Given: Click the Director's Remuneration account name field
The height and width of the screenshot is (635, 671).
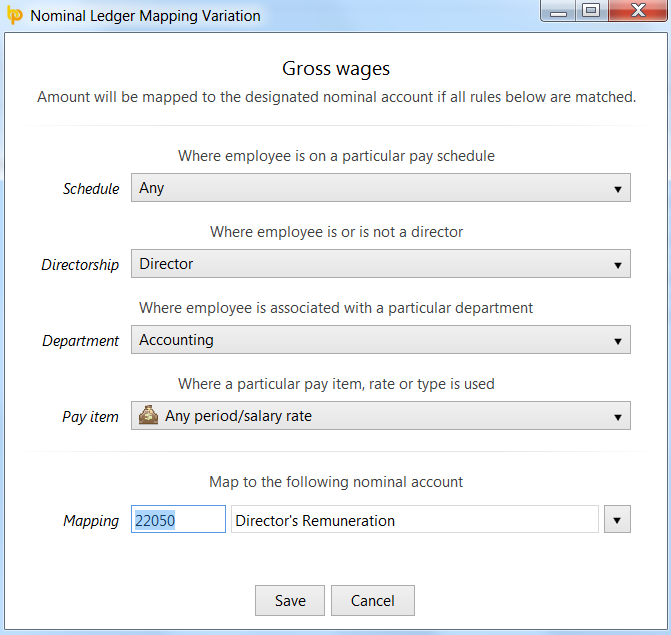Looking at the screenshot, I should tap(414, 519).
